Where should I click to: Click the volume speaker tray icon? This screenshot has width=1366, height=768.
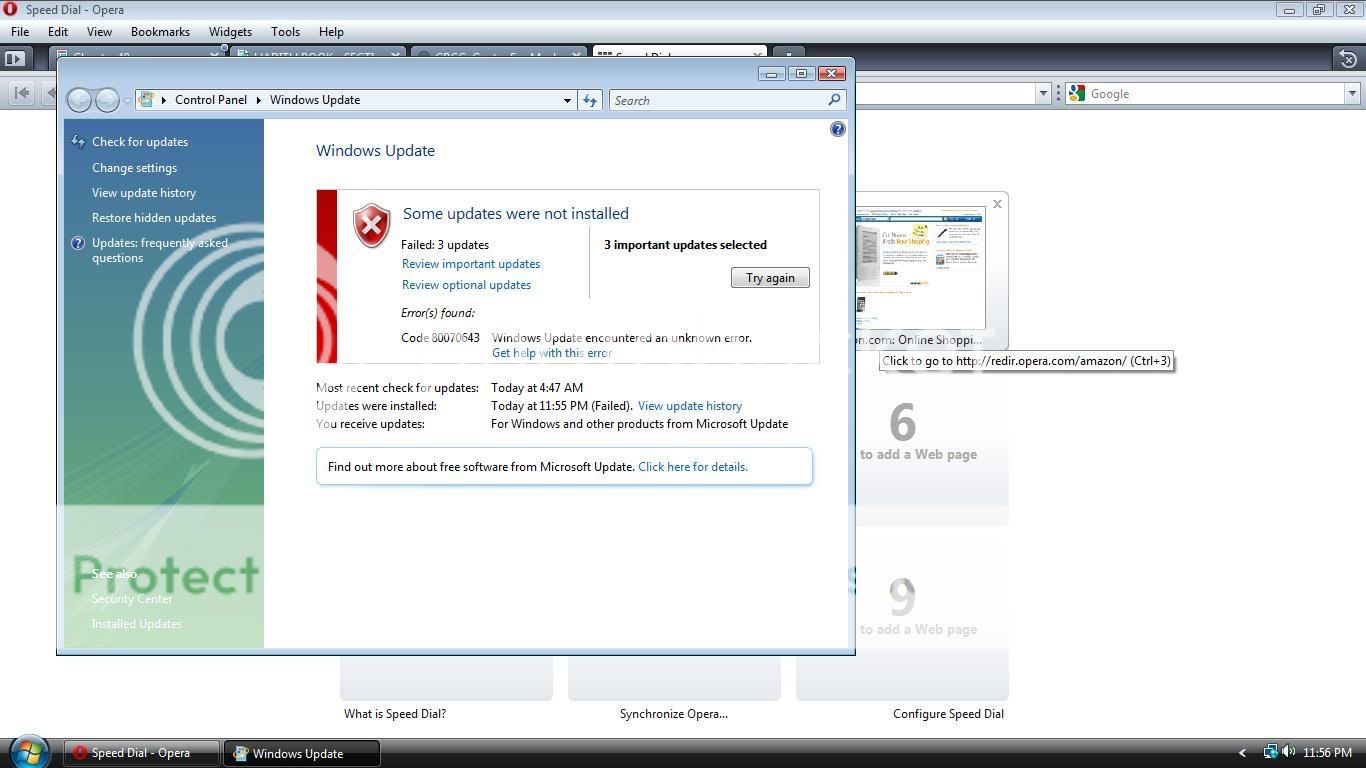pyautogui.click(x=1288, y=752)
